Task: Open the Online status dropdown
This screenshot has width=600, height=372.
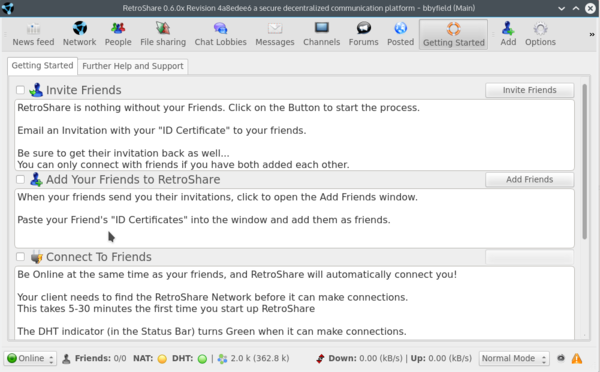Action: 30,359
